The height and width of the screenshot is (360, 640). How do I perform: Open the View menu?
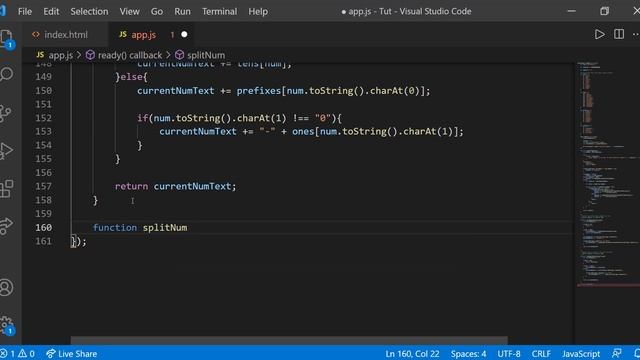coord(129,11)
